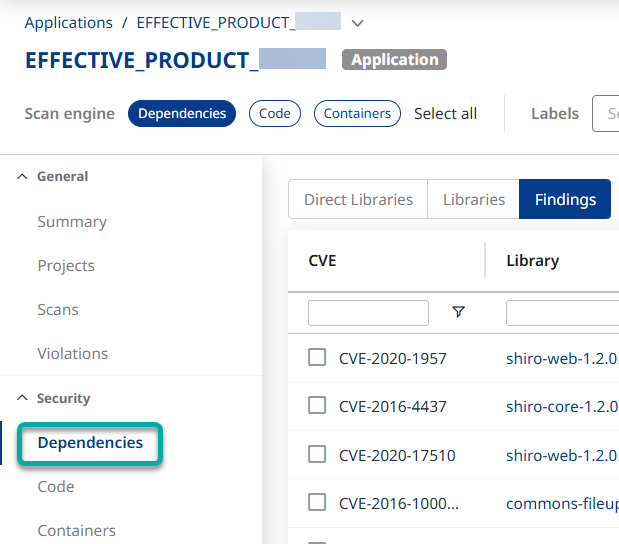Click the CVE column filter funnel icon
The image size is (619, 544).
[458, 312]
